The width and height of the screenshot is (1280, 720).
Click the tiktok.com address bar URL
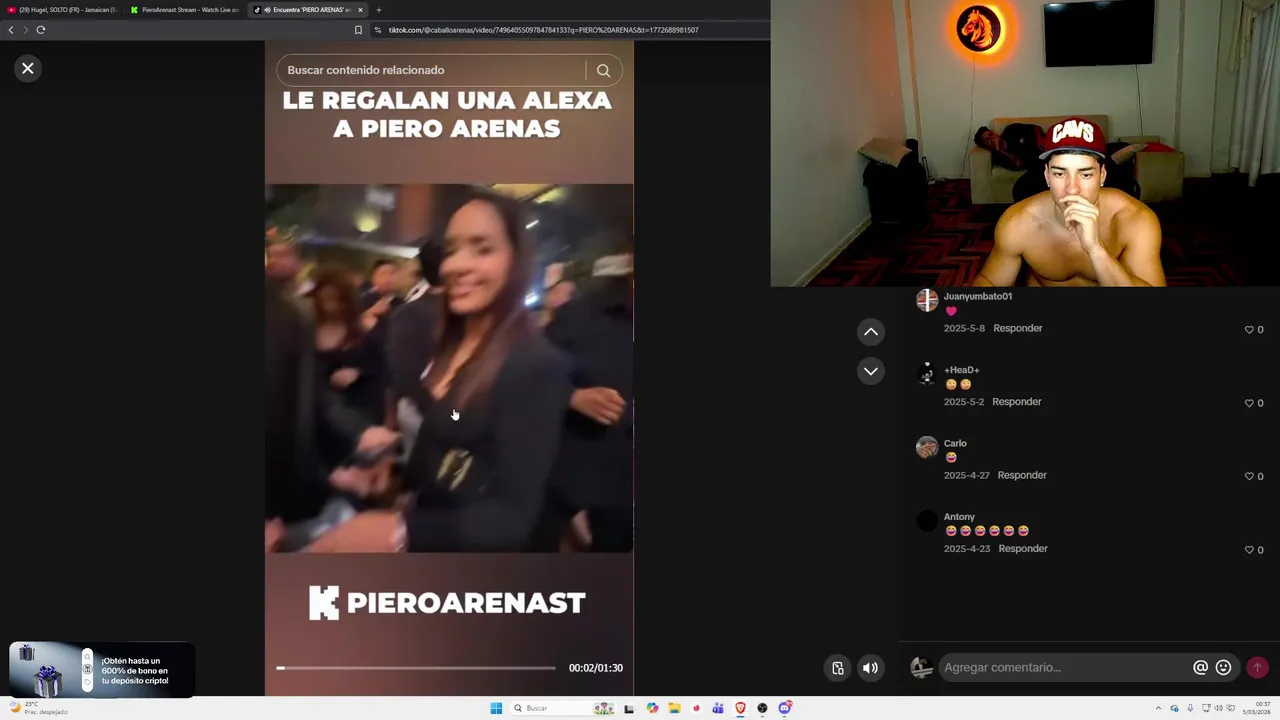544,30
